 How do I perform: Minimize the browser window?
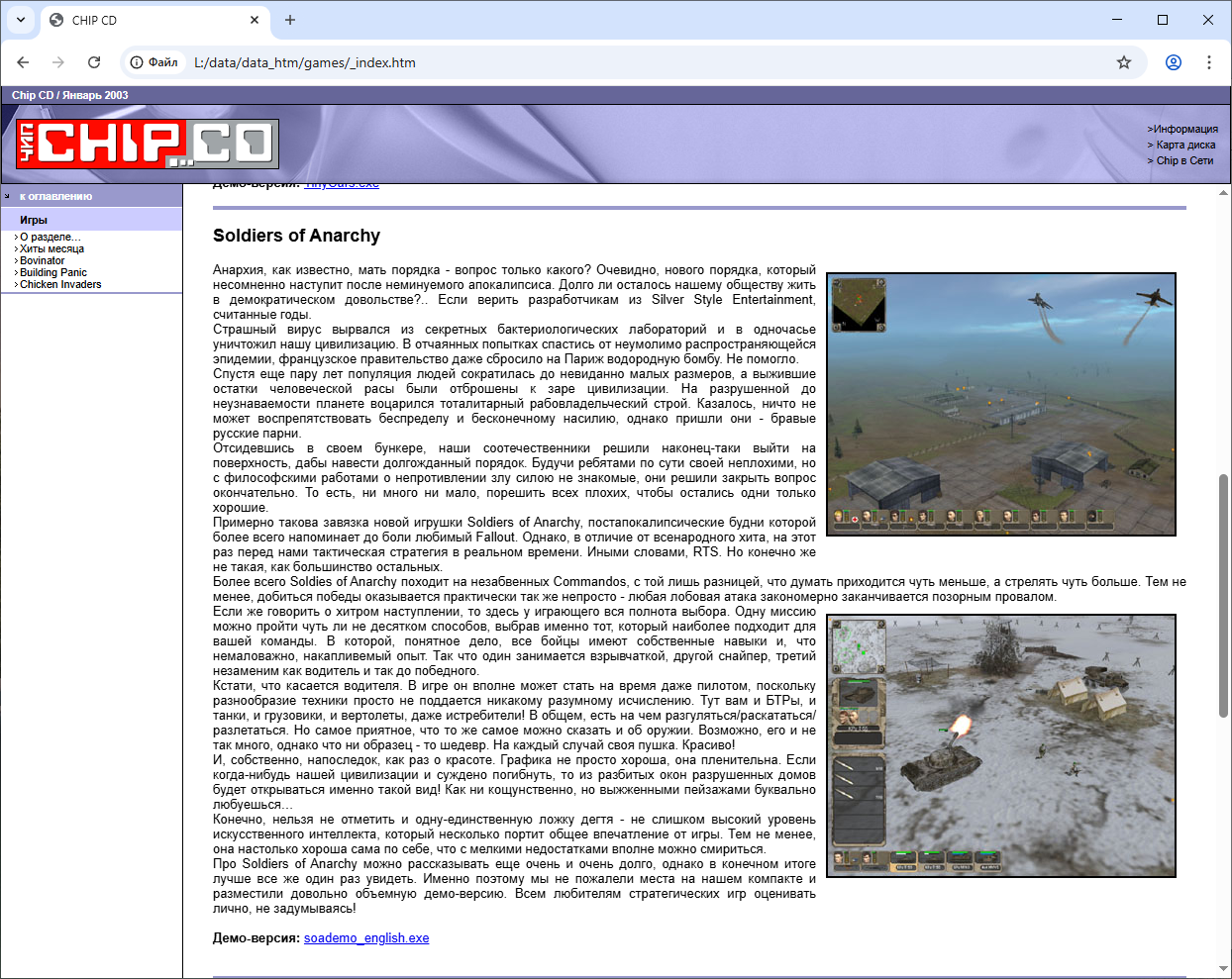coord(1117,20)
